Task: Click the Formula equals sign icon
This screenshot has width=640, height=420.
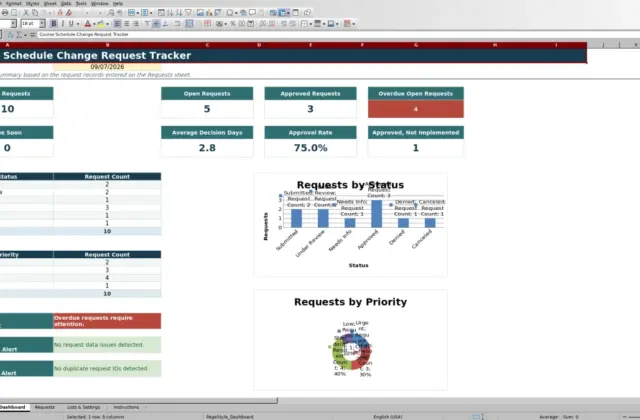Action: click(x=33, y=35)
